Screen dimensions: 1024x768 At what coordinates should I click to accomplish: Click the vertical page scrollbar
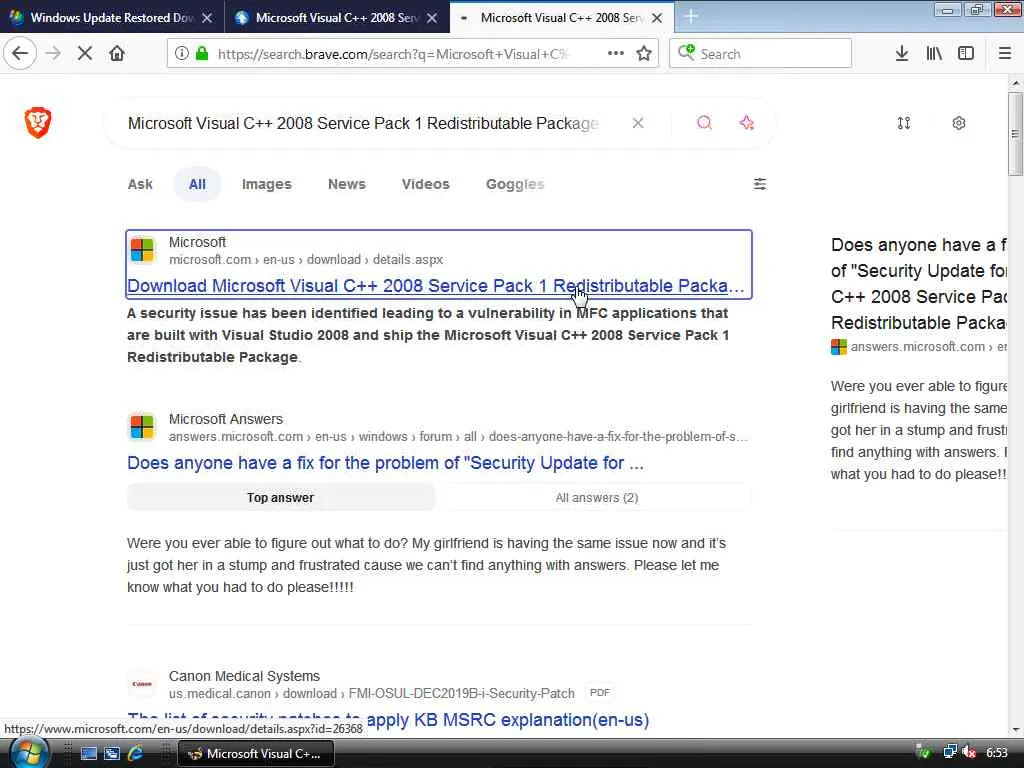point(1016,134)
